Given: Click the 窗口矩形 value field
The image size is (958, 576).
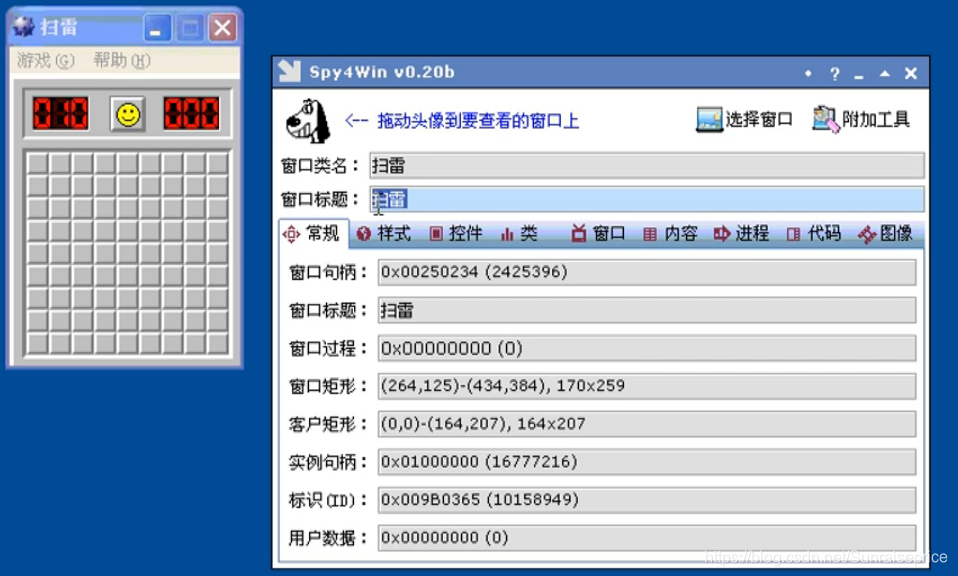Looking at the screenshot, I should click(x=646, y=386).
